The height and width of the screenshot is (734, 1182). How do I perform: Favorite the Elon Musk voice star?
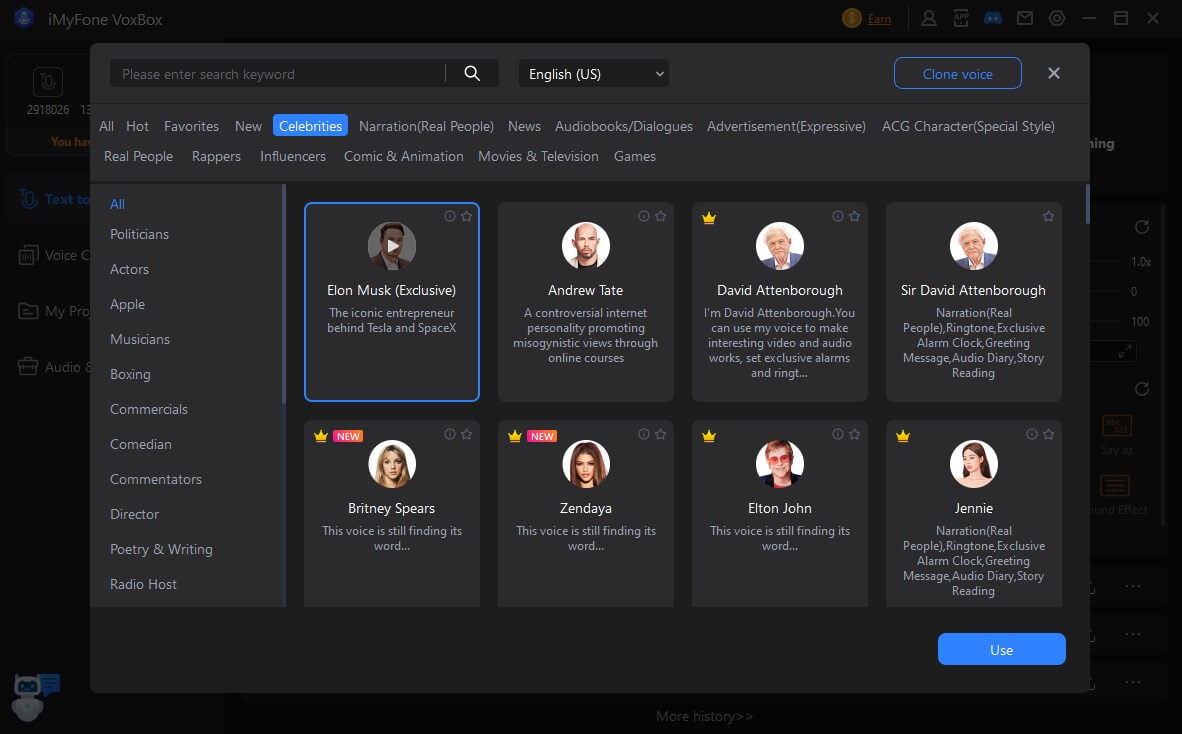(466, 216)
